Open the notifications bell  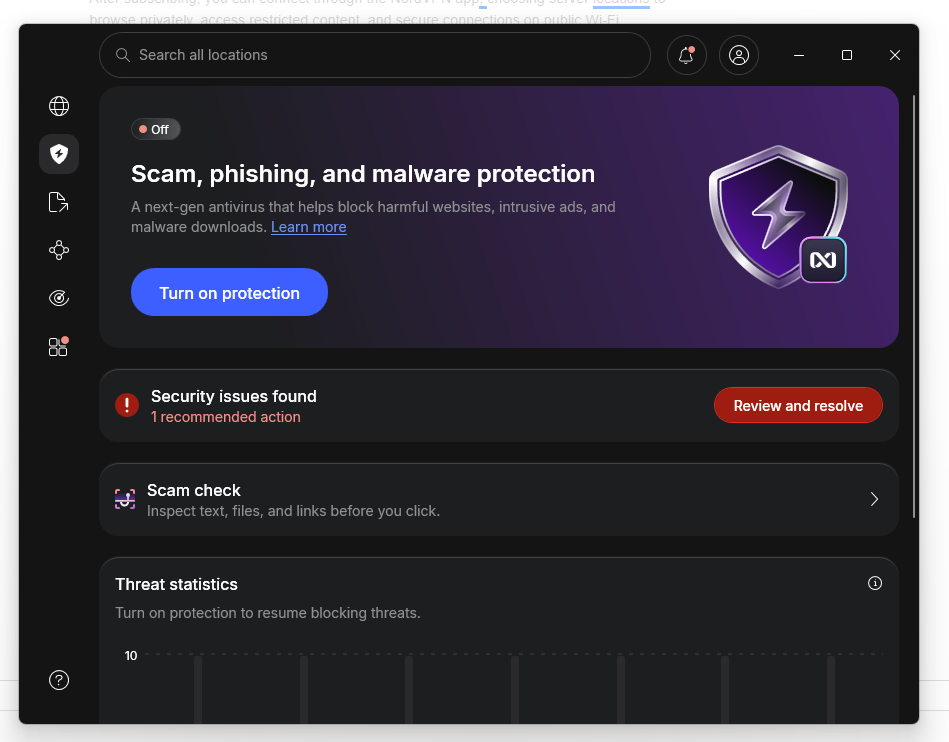(x=686, y=55)
